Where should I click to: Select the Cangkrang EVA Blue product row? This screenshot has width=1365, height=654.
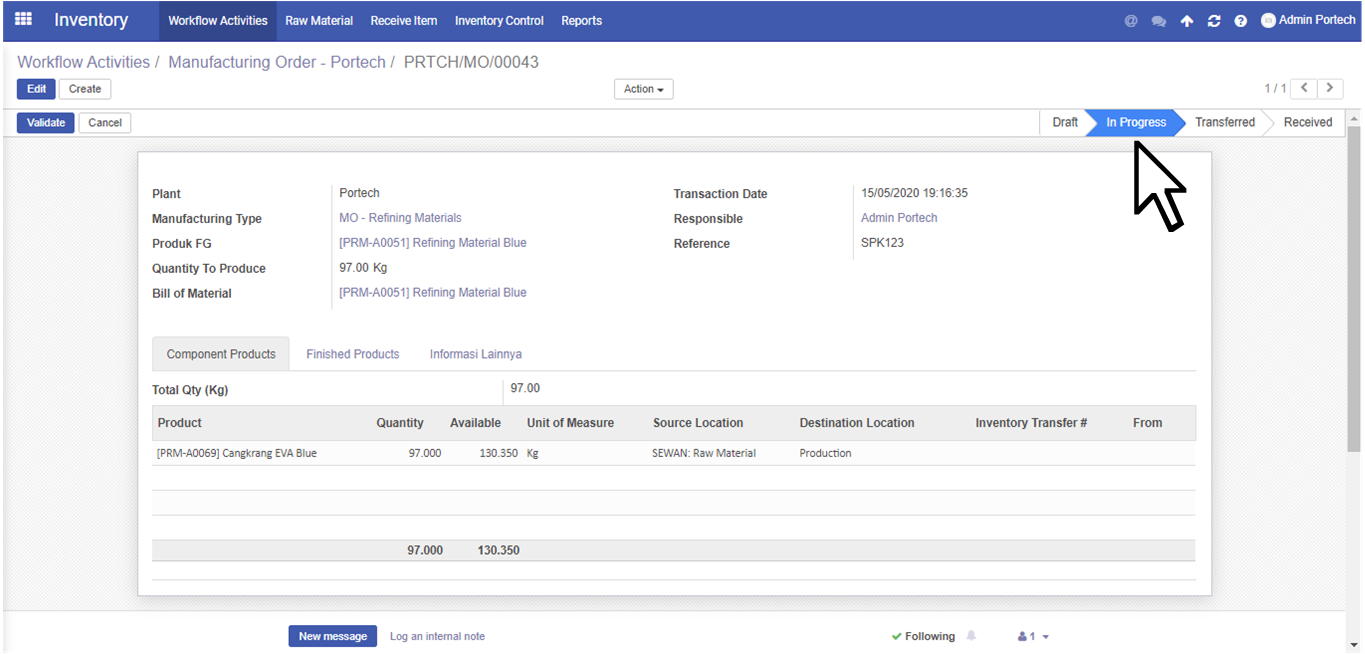pos(237,453)
